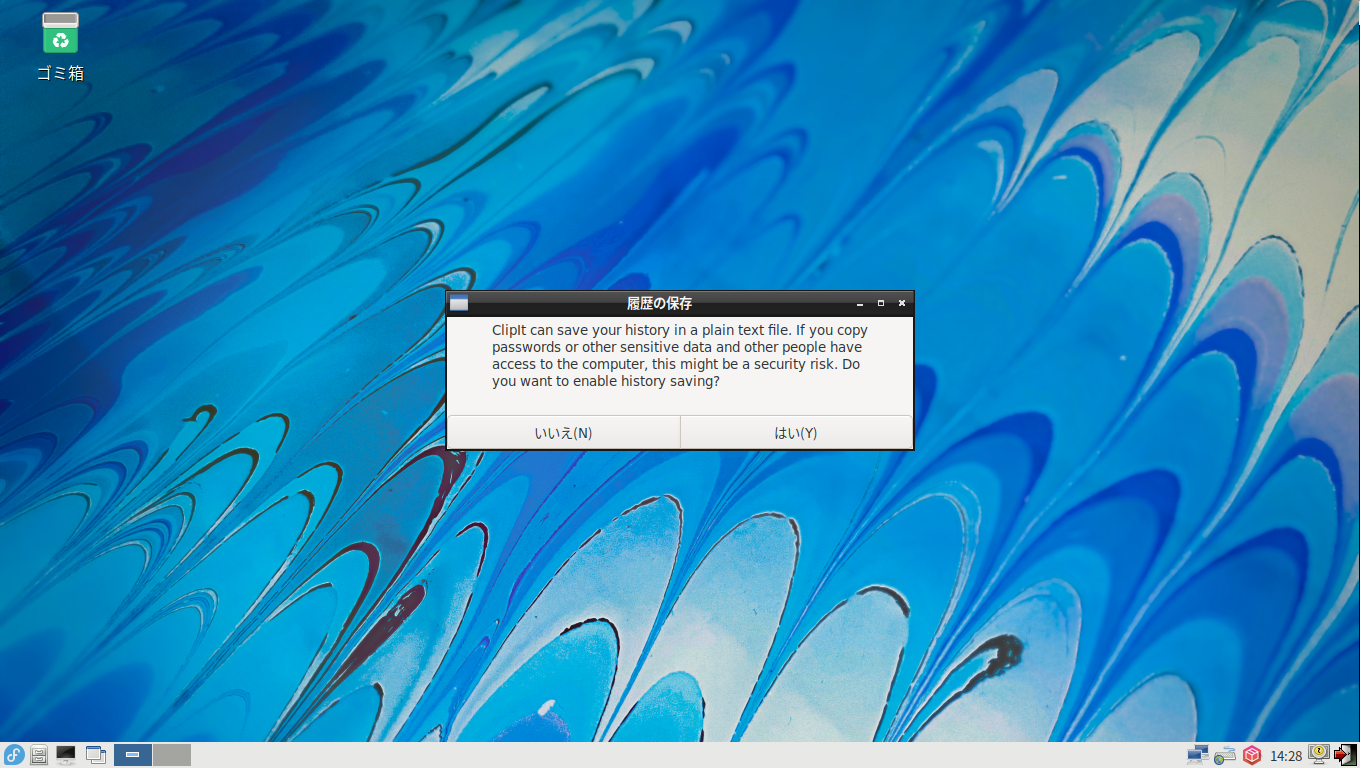Open the ゴミ箱 trash icon on the desktop
Viewport: 1360px width, 768px height.
click(x=60, y=46)
